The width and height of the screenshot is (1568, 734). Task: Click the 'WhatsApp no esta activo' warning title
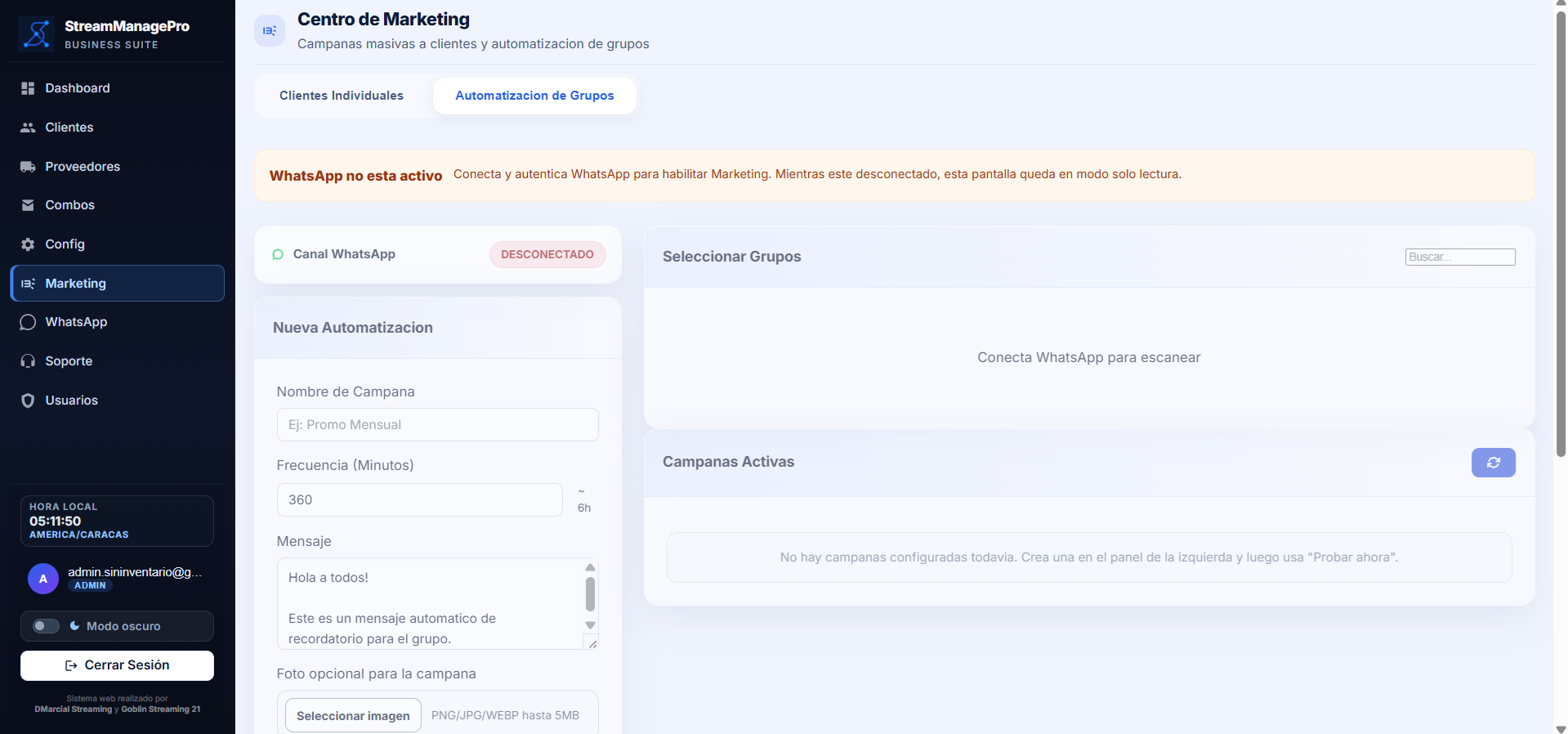click(355, 176)
